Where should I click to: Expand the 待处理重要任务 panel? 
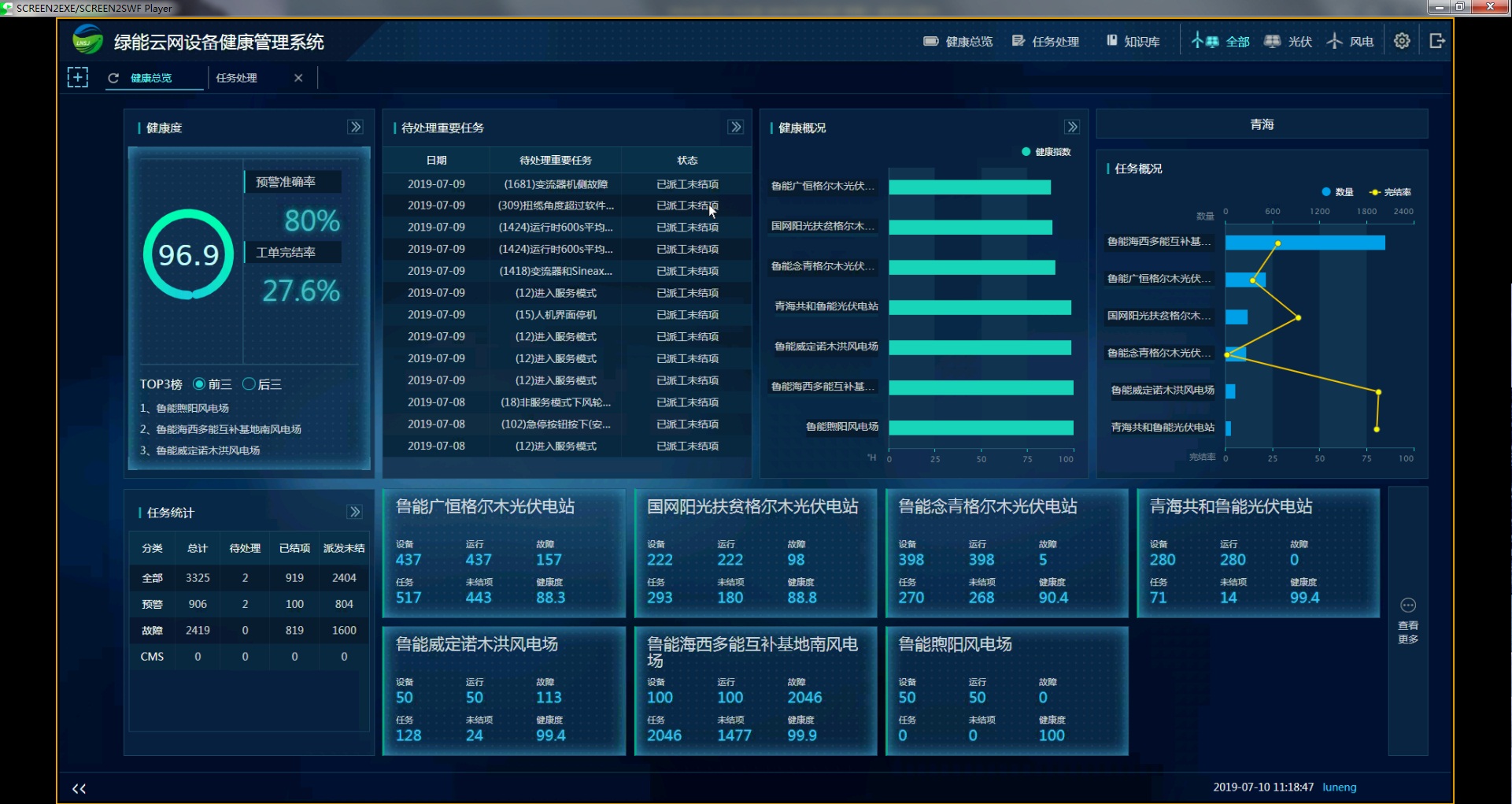(x=735, y=128)
